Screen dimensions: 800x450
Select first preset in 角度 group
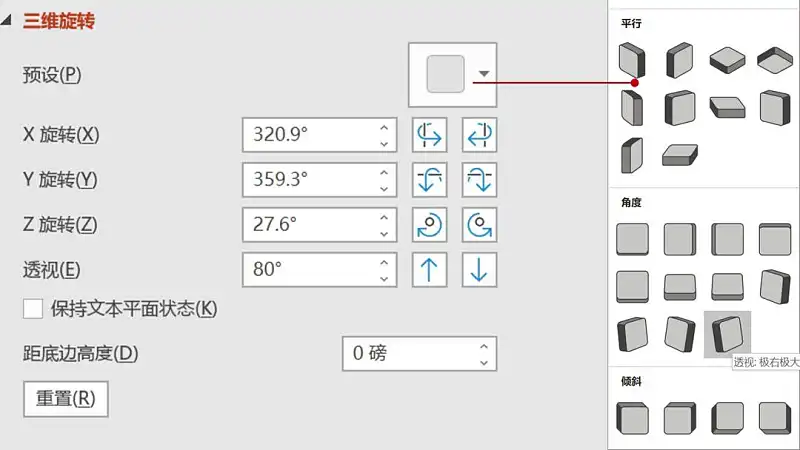click(632, 240)
